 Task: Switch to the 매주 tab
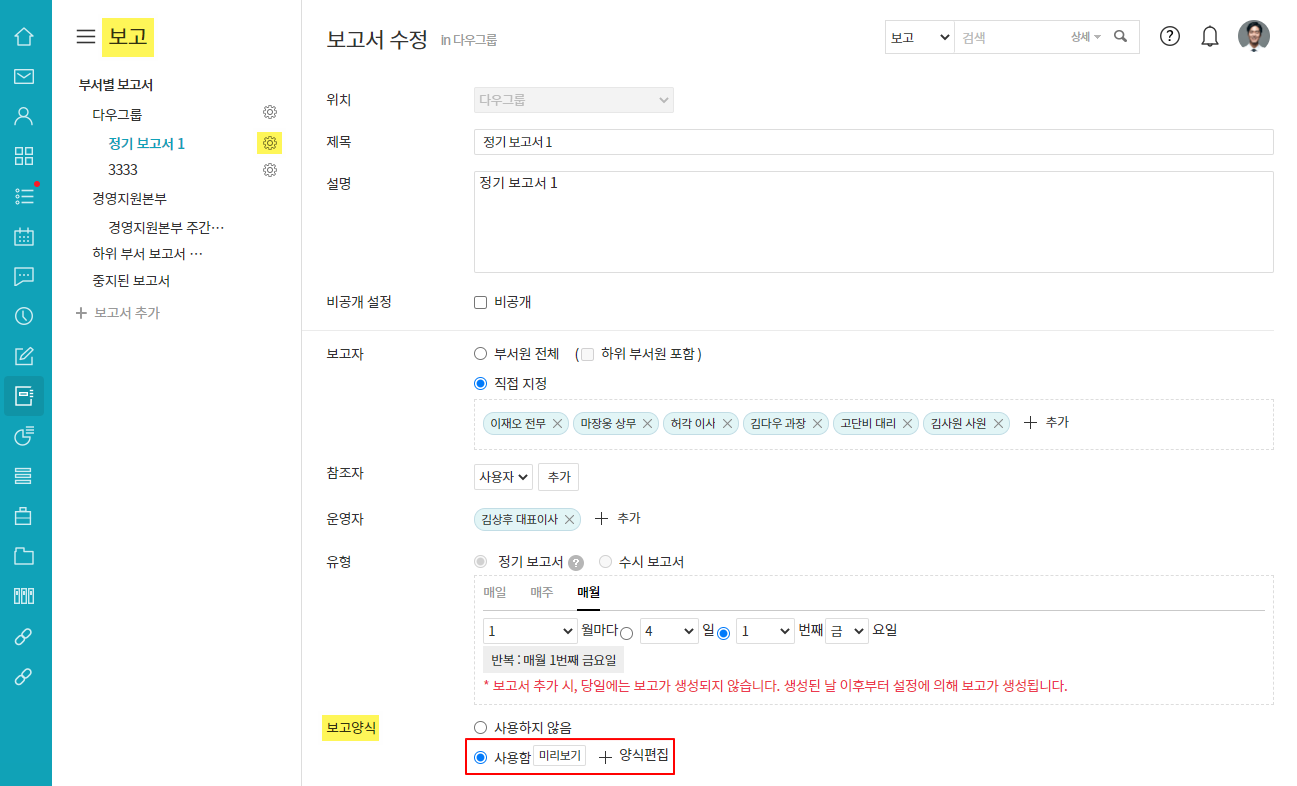541,592
